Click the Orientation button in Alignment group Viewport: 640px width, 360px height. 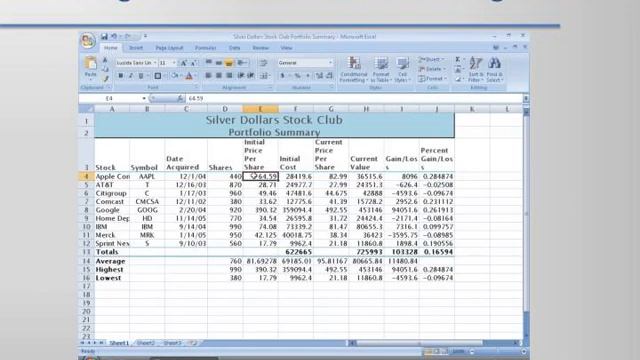242,63
